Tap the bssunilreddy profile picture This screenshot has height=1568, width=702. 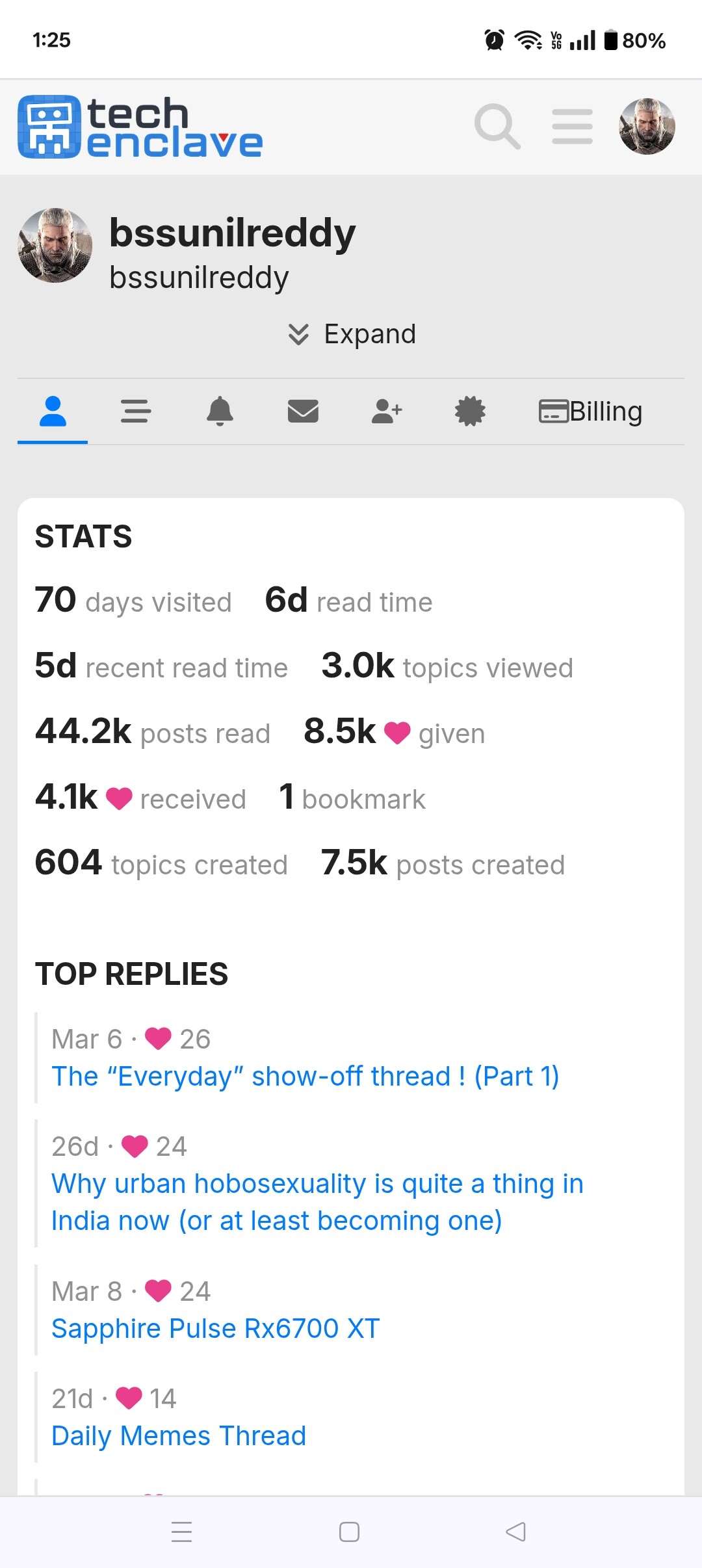click(x=55, y=245)
